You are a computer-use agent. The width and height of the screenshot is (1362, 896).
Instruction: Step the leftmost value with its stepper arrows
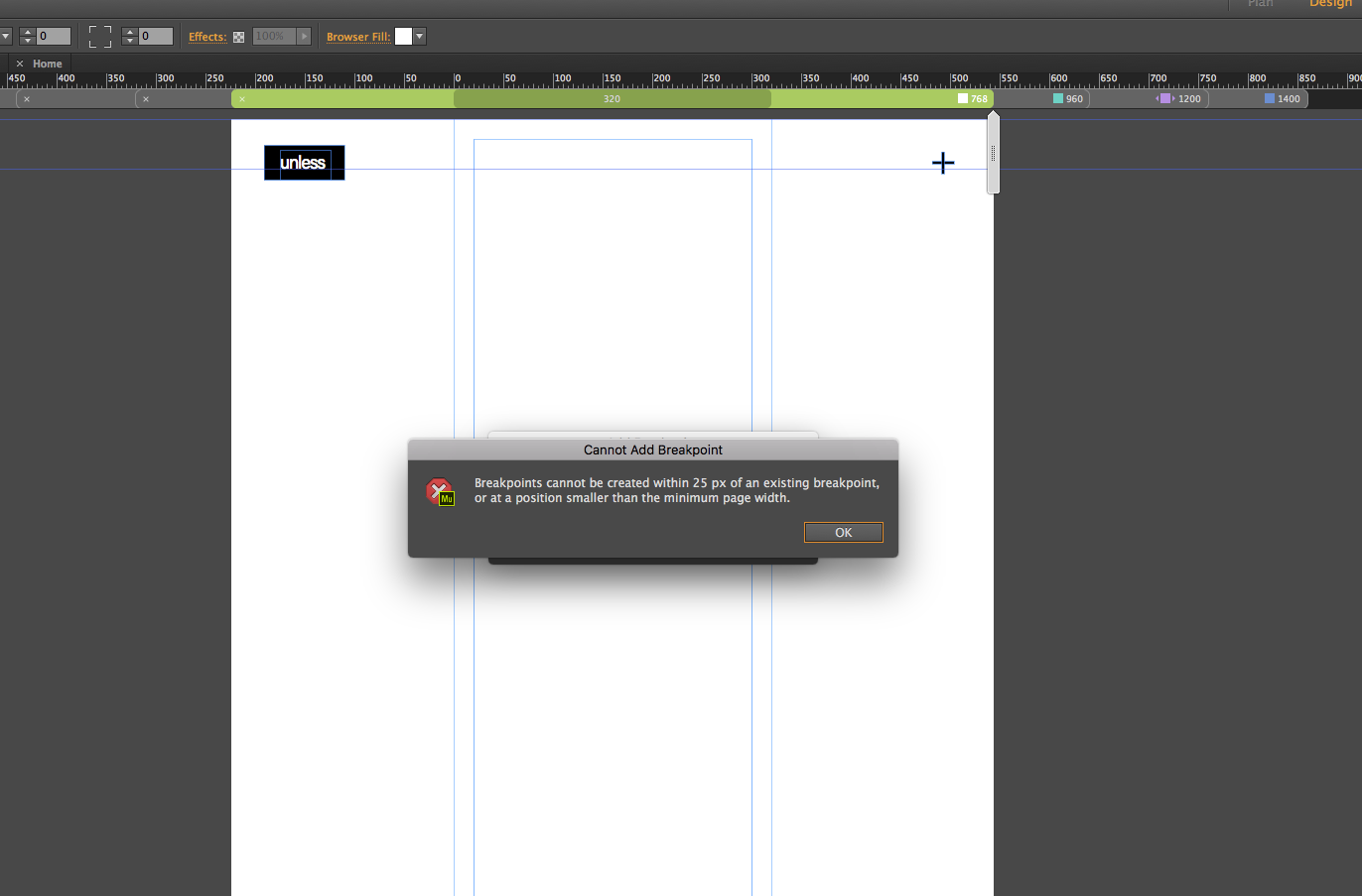[x=27, y=36]
